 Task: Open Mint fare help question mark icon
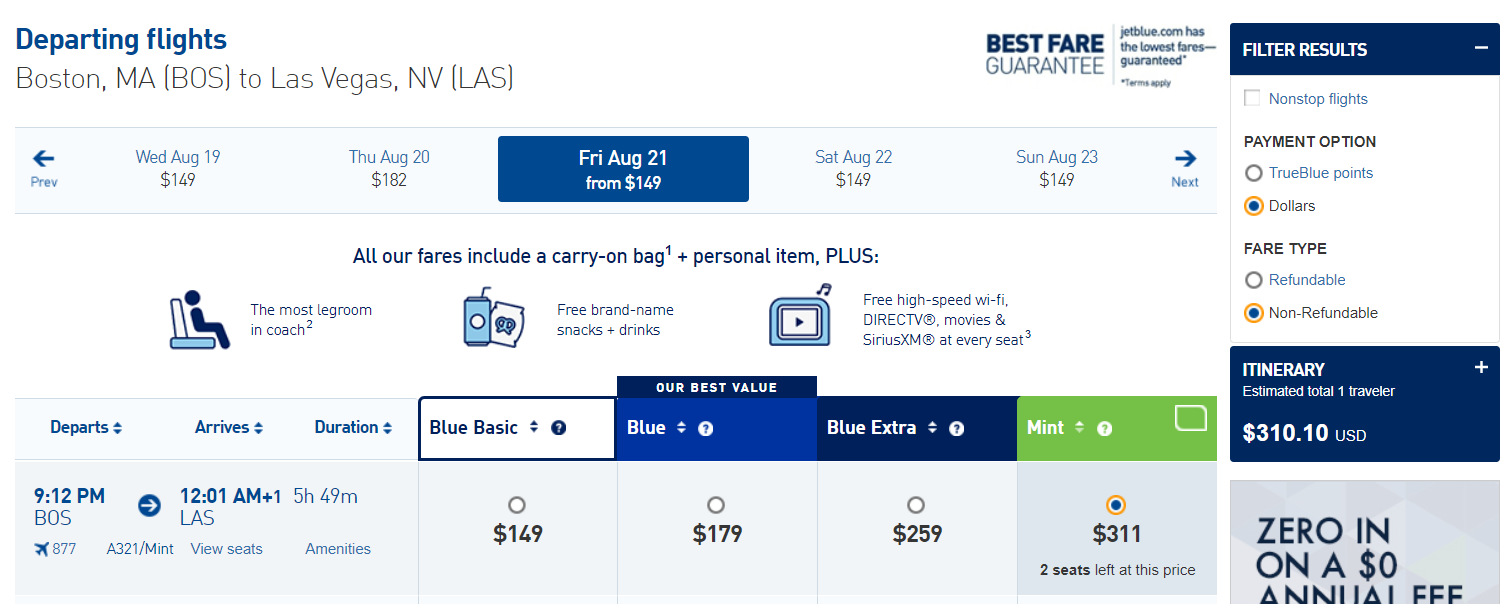coord(1104,428)
